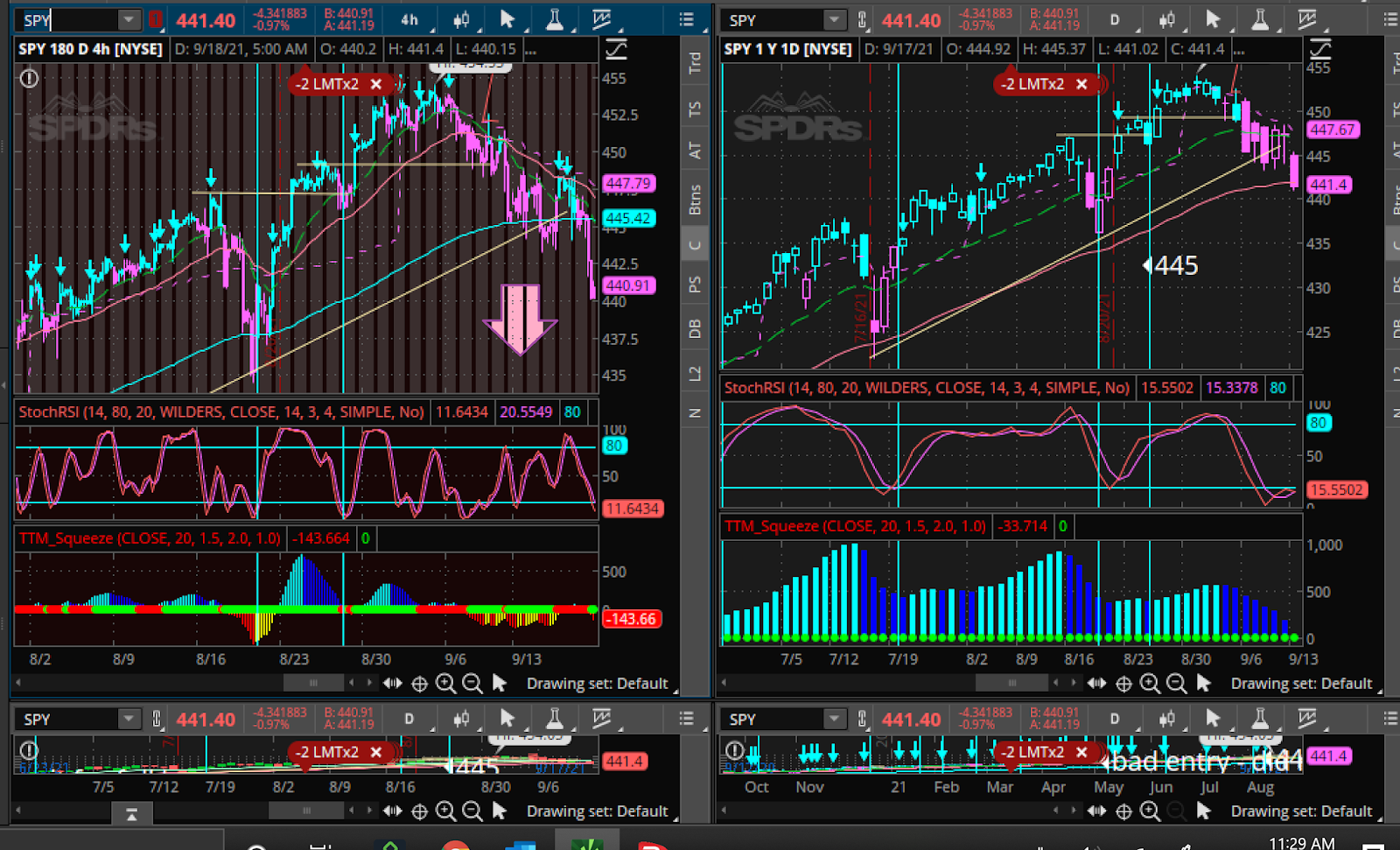This screenshot has width=1400, height=850.
Task: Open the D timeframe selector in top-right chart
Action: [1115, 20]
